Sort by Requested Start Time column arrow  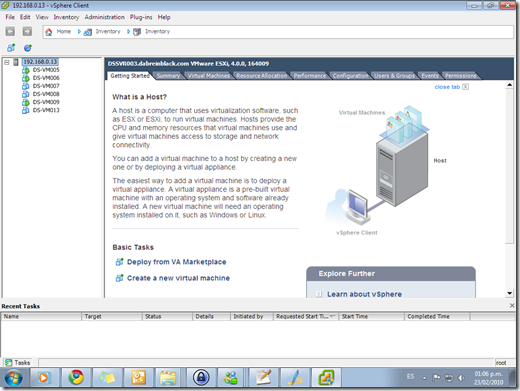[x=332, y=317]
